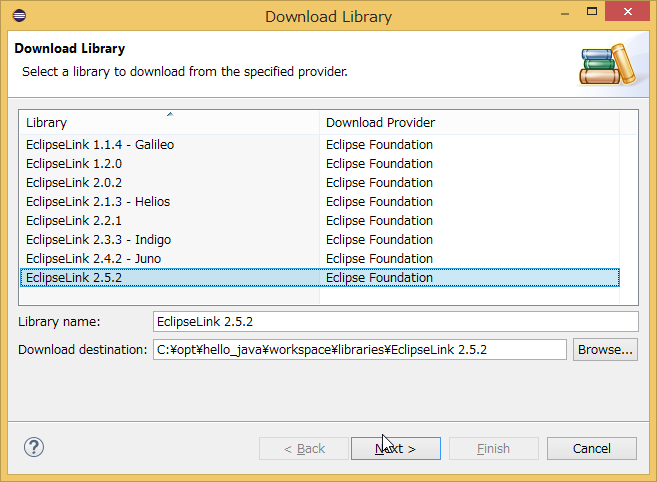Select EclipseLink 2.1.3 - Helios row
This screenshot has width=657, height=482.
coord(320,202)
